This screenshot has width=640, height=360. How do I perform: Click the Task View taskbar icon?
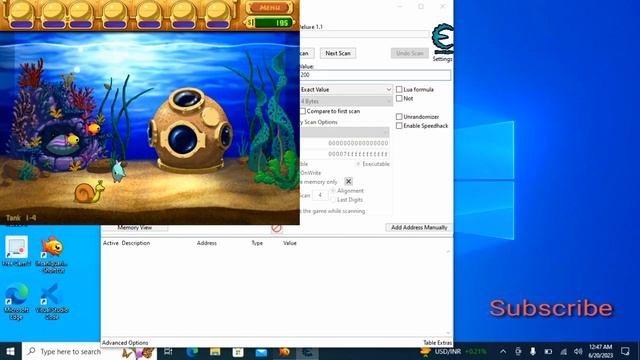coord(168,351)
